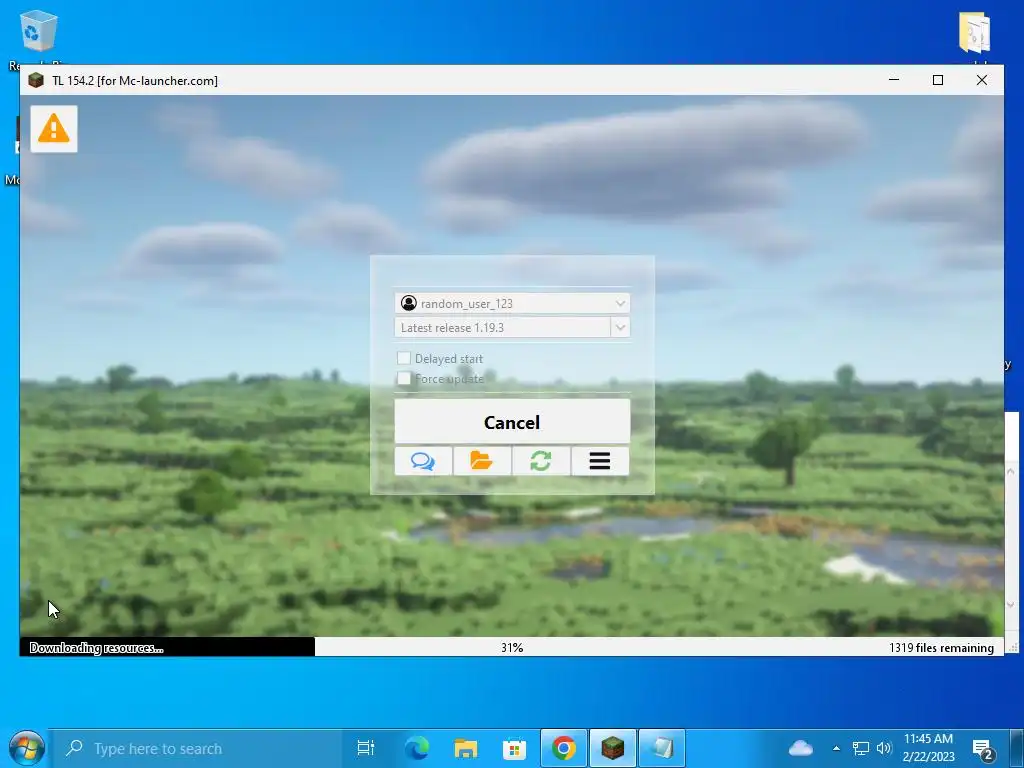
Task: Click the green refresh arrows button
Action: coord(541,461)
